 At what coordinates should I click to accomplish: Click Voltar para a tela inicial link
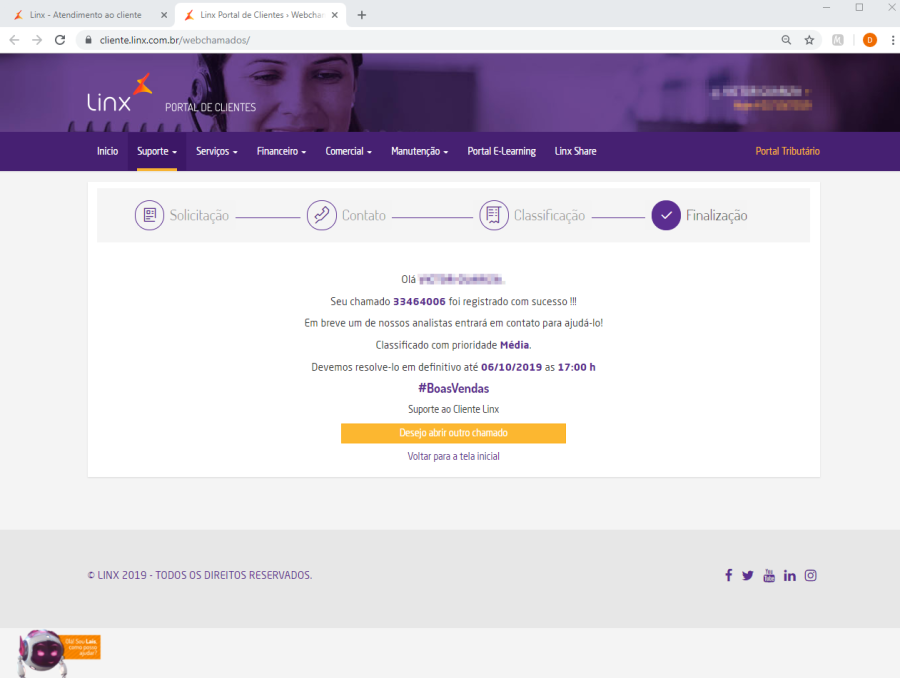click(x=453, y=456)
